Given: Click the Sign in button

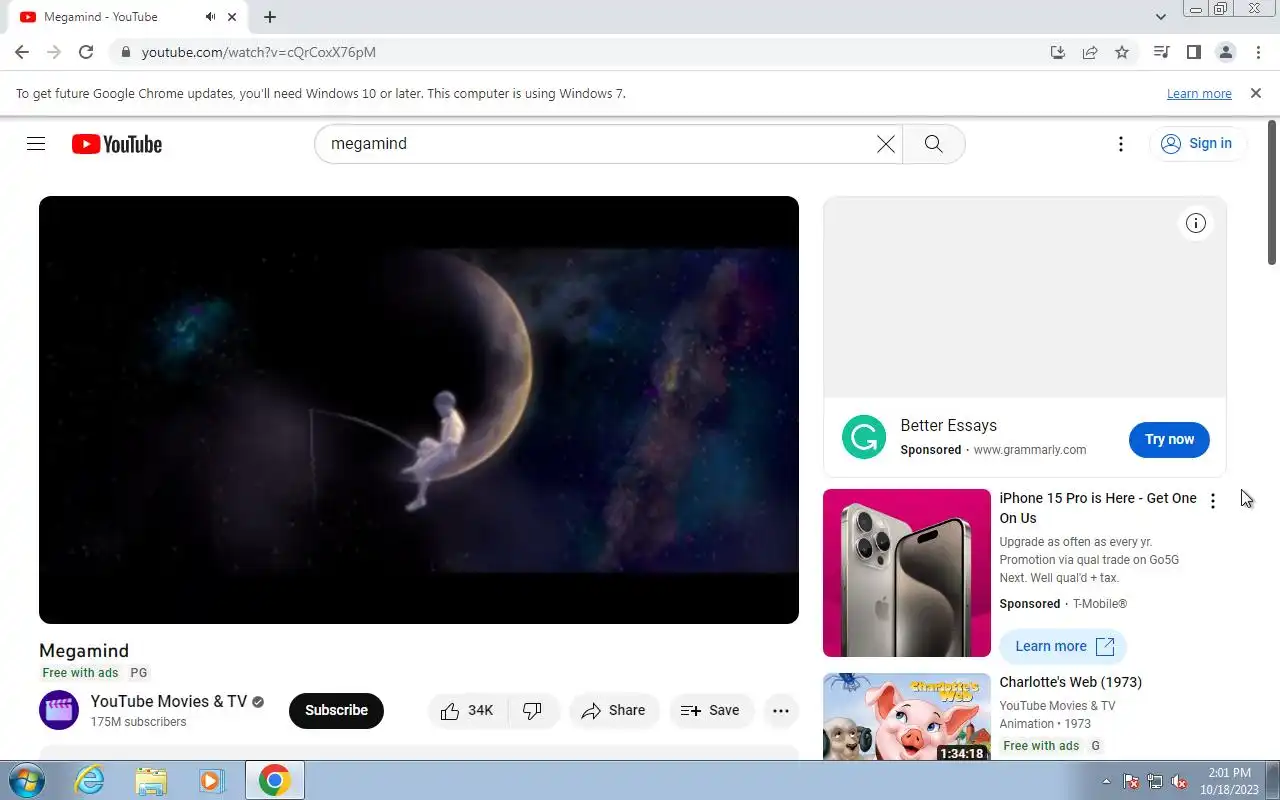Looking at the screenshot, I should [1197, 144].
